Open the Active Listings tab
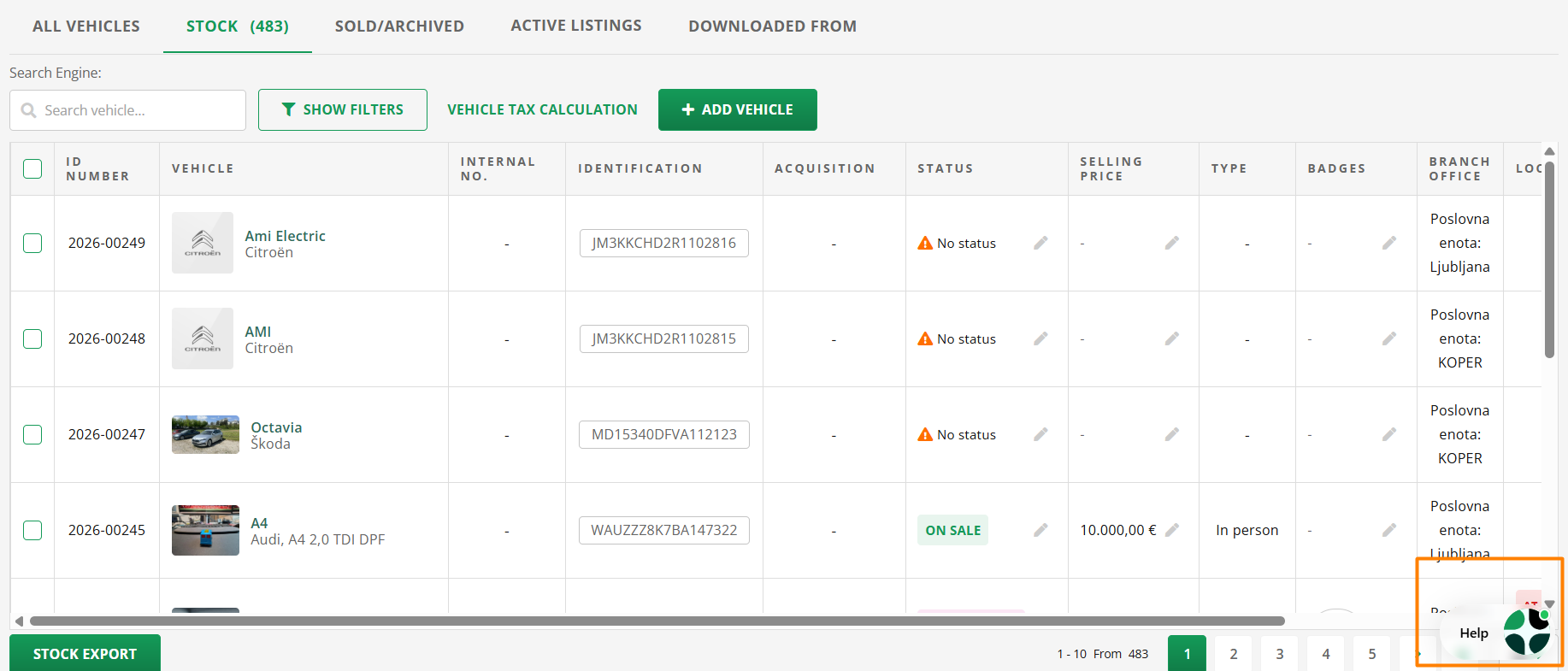 (x=576, y=26)
